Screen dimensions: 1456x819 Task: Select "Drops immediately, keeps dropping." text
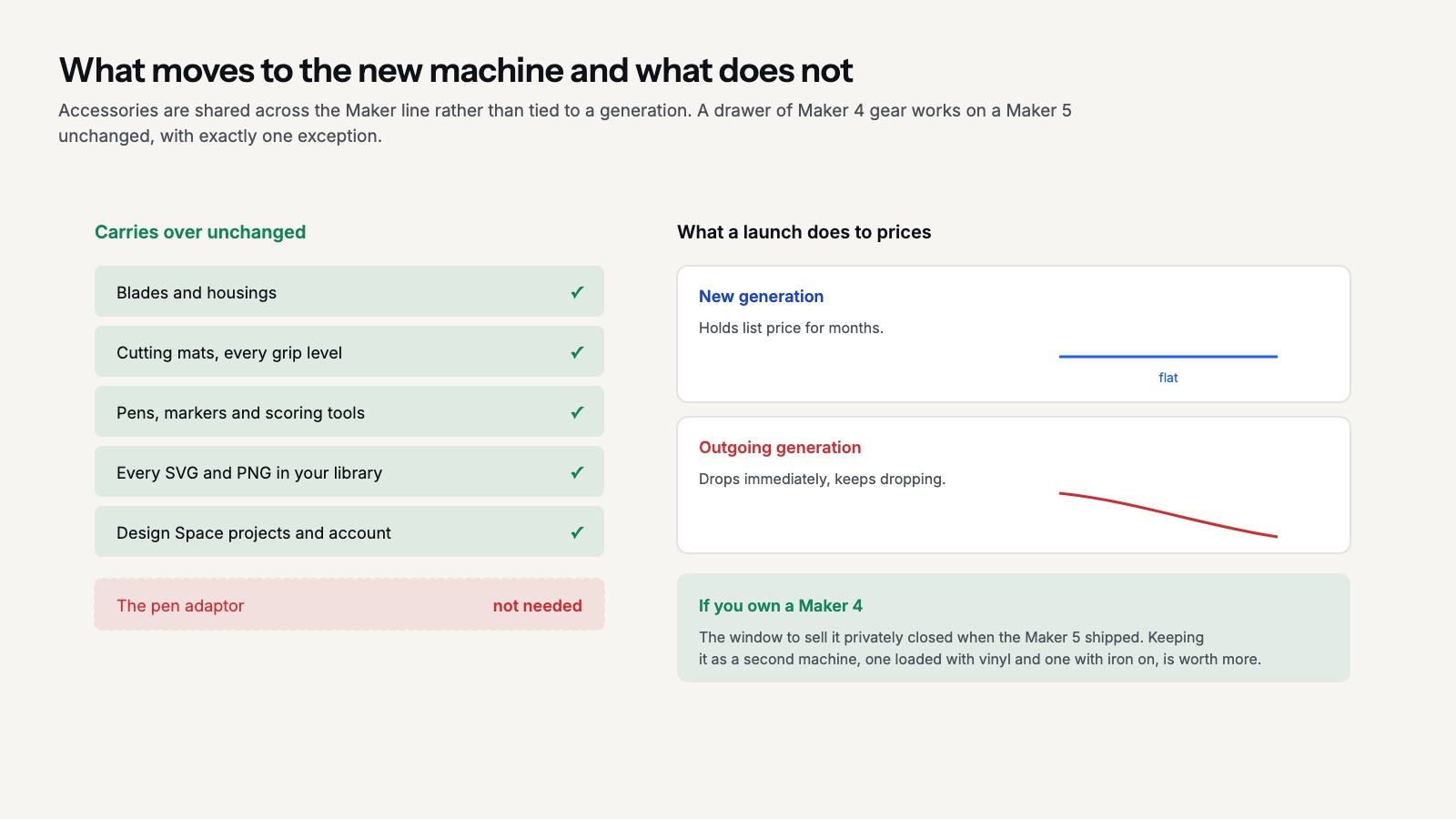pyautogui.click(x=823, y=479)
